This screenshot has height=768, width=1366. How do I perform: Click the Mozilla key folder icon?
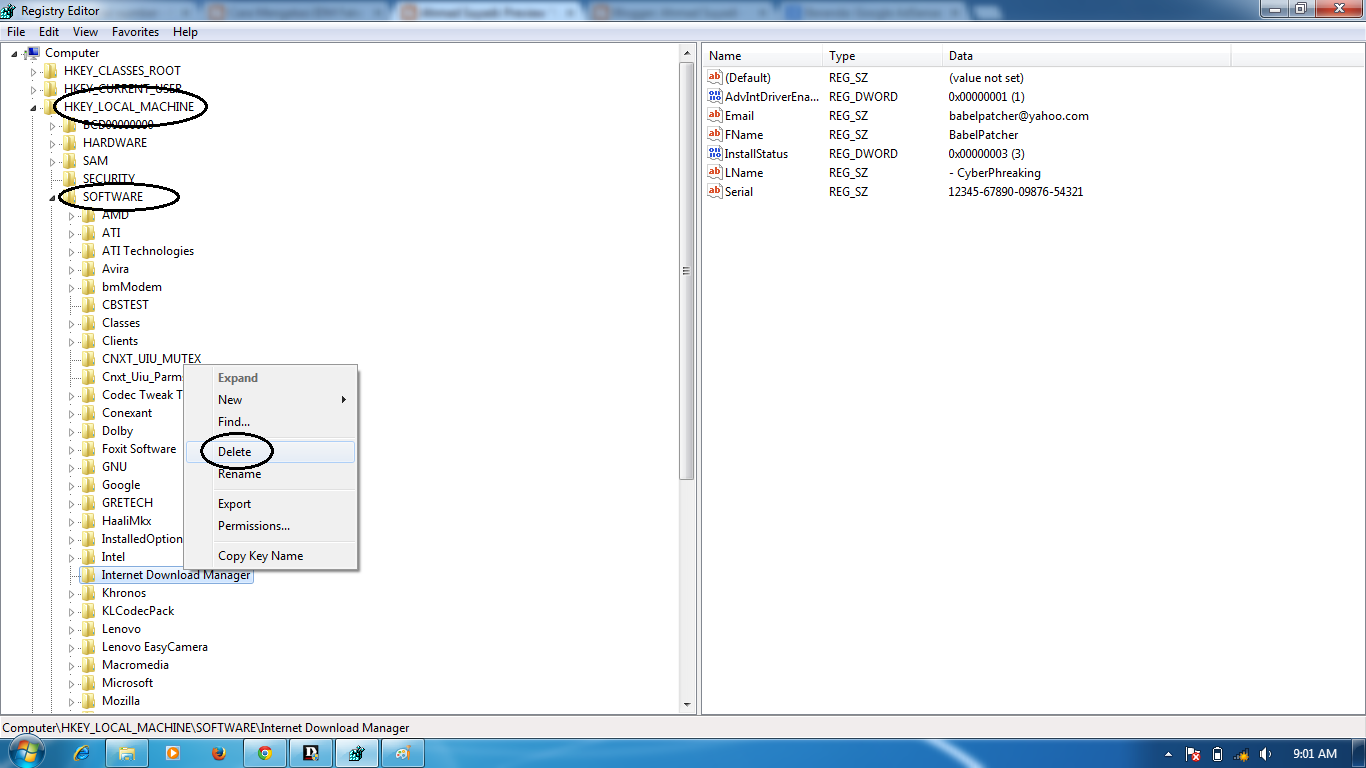click(x=89, y=701)
